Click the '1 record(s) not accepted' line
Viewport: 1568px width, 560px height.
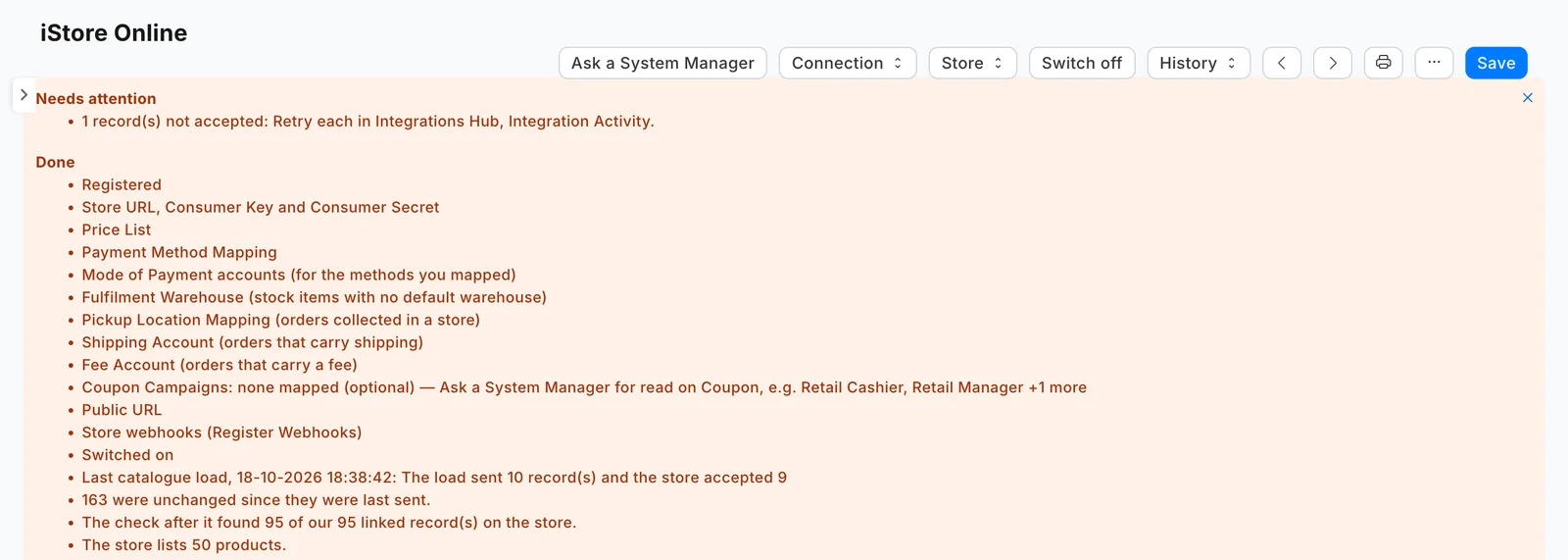click(367, 122)
